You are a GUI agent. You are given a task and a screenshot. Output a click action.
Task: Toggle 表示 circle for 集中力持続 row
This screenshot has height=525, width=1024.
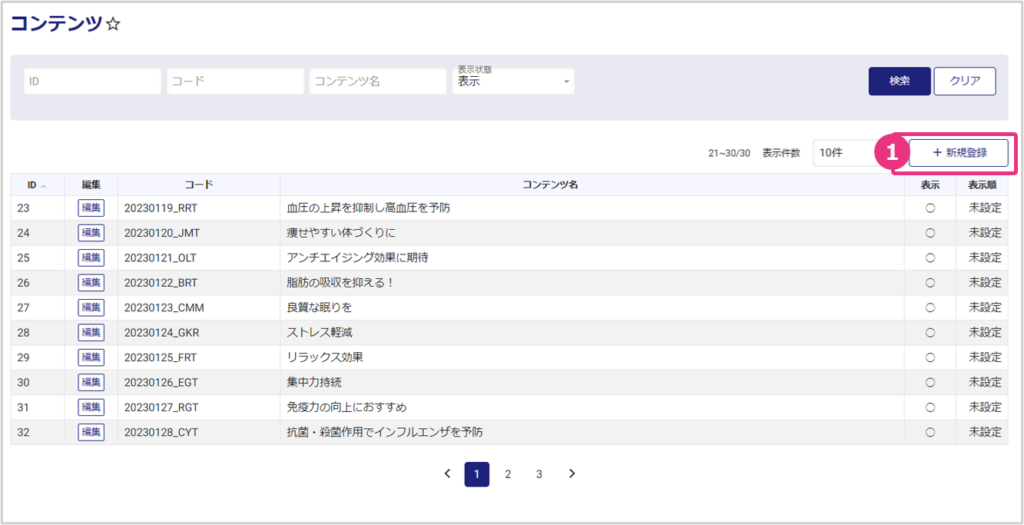(930, 382)
